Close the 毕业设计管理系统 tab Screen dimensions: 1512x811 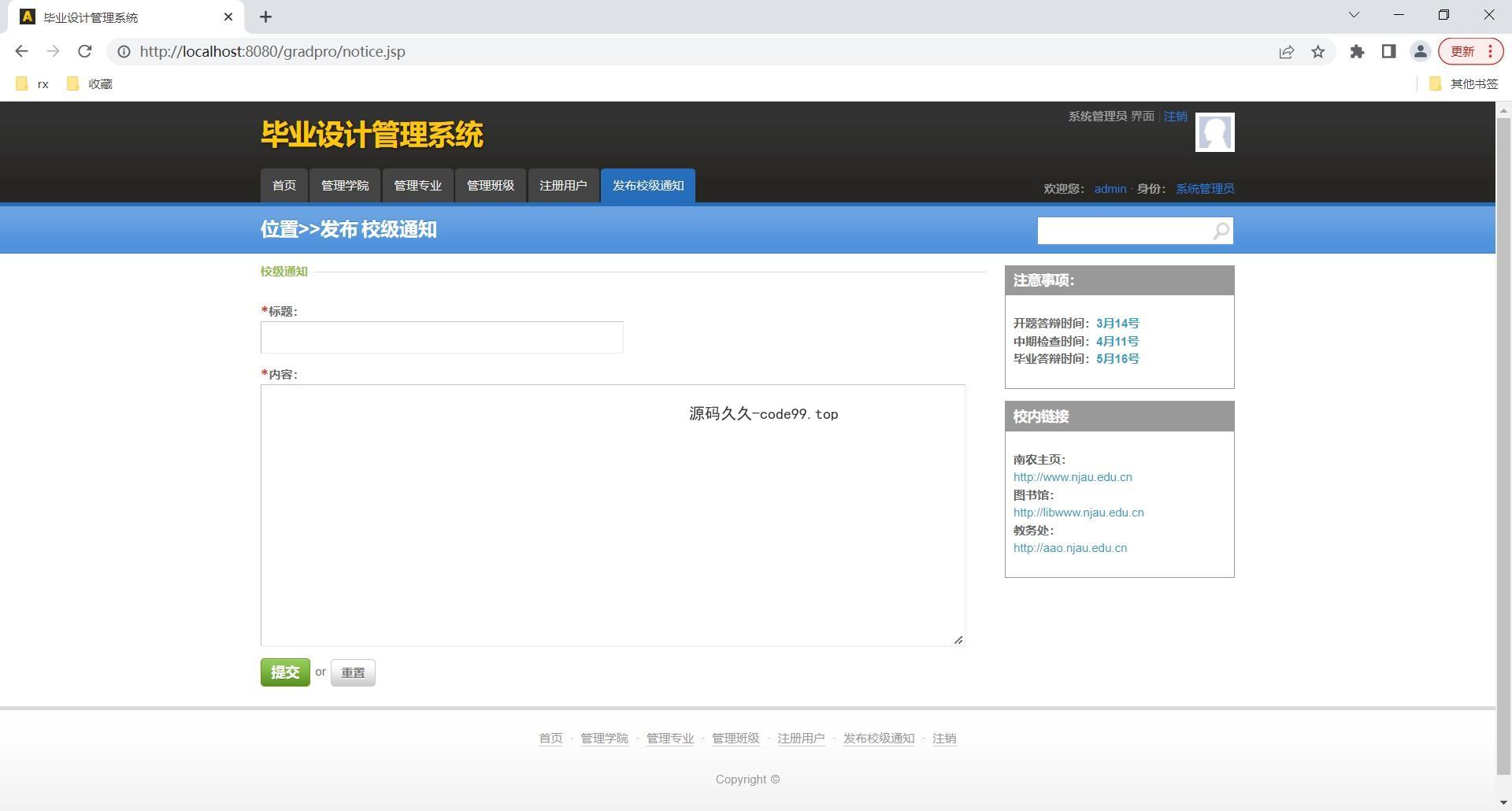[x=228, y=17]
